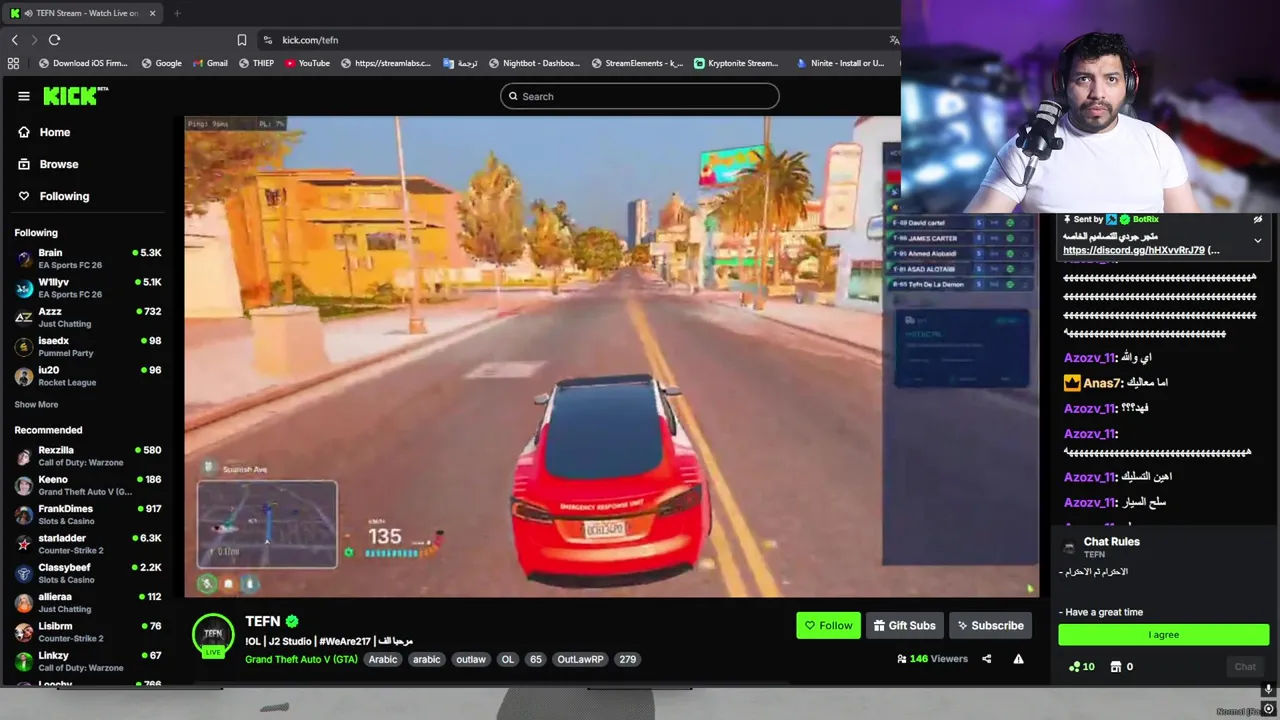Open Azzz channel in Following list

pos(88,317)
